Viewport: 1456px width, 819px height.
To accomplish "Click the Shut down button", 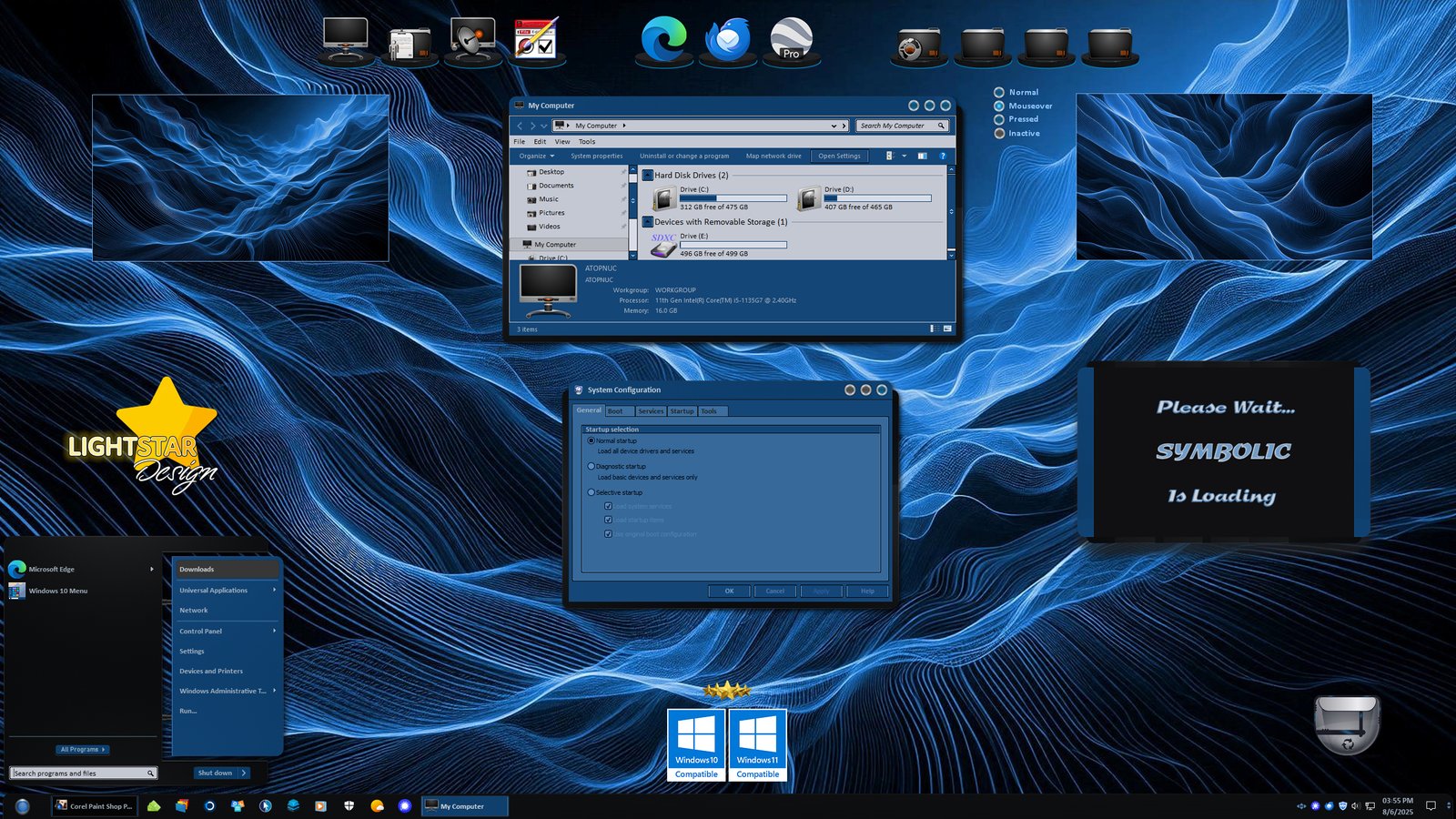I will (x=215, y=773).
